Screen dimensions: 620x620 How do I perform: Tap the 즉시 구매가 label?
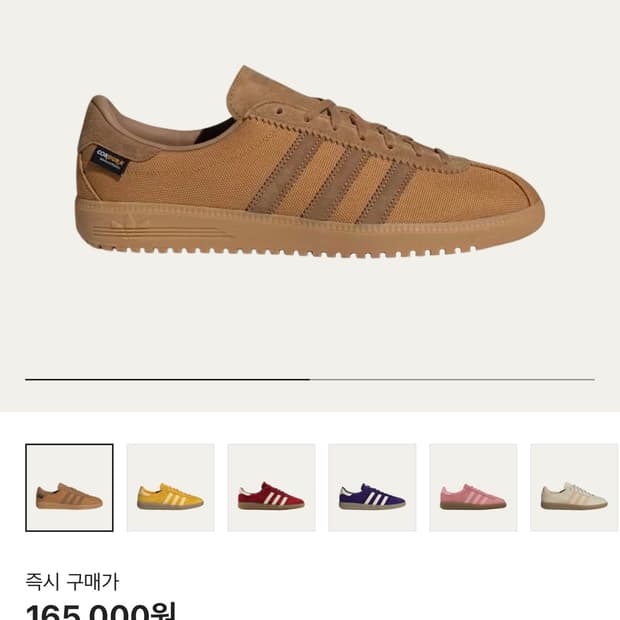click(x=72, y=582)
